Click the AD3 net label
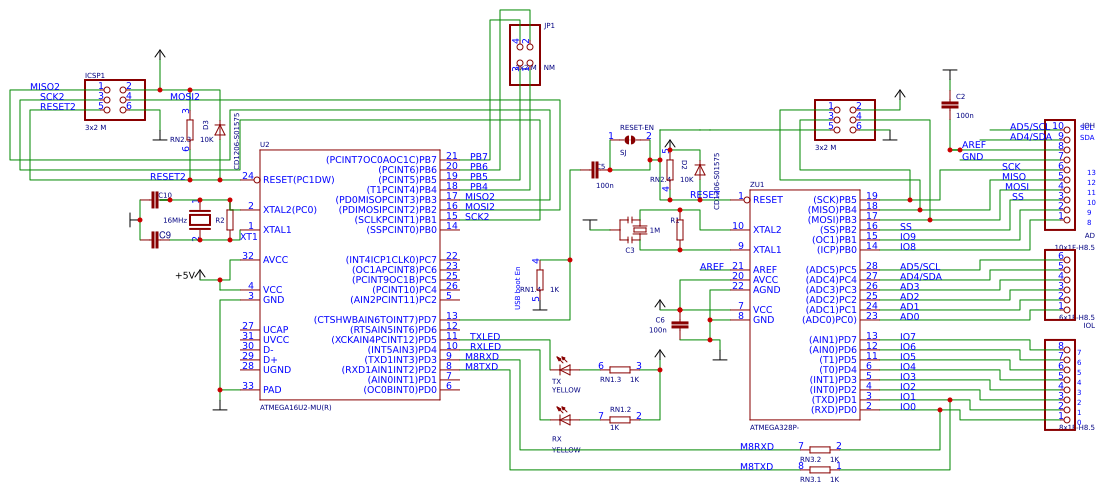 tap(909, 286)
